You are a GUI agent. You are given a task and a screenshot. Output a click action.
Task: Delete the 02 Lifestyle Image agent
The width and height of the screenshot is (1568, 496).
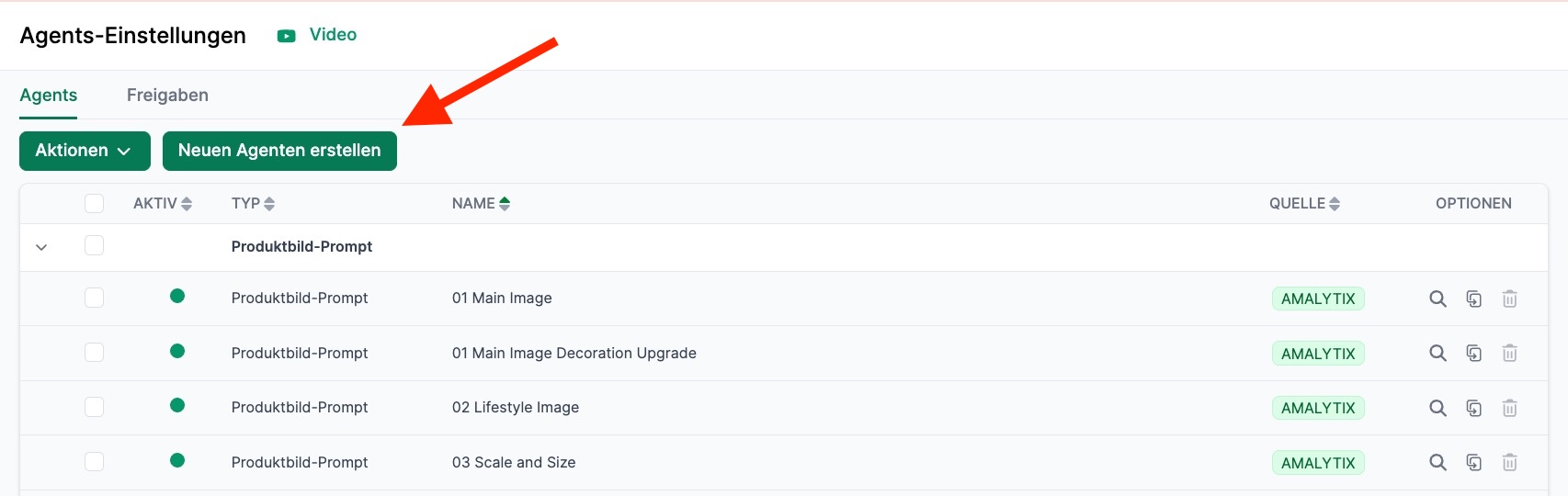pyautogui.click(x=1509, y=408)
